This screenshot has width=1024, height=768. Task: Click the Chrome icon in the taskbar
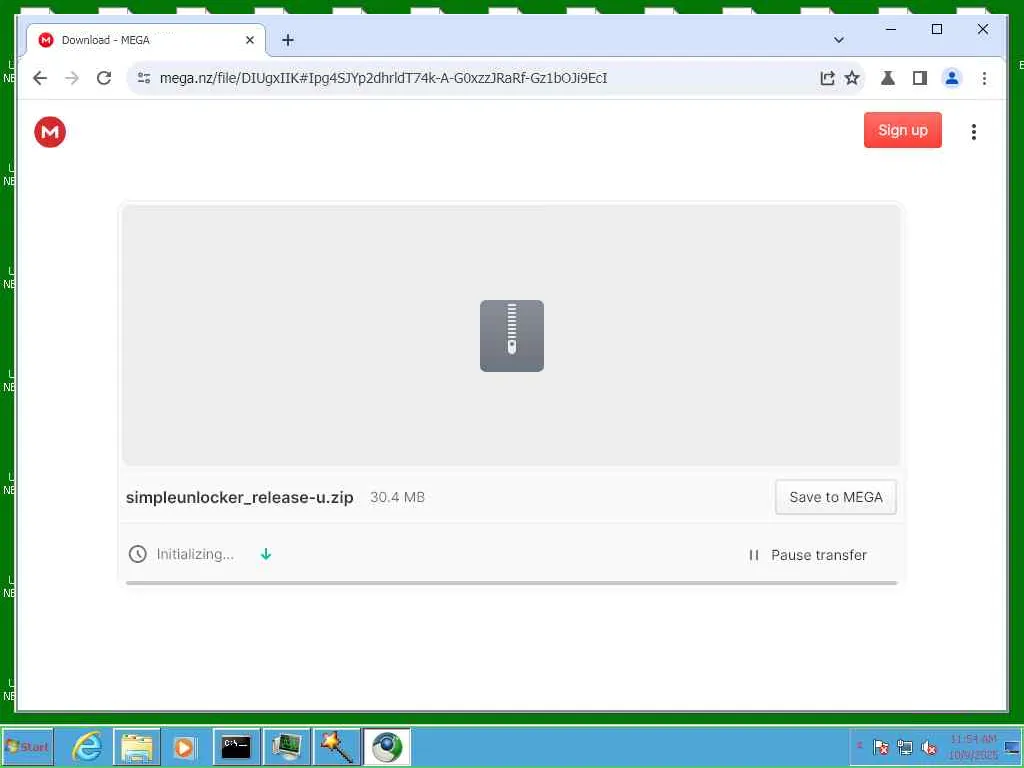(x=387, y=746)
